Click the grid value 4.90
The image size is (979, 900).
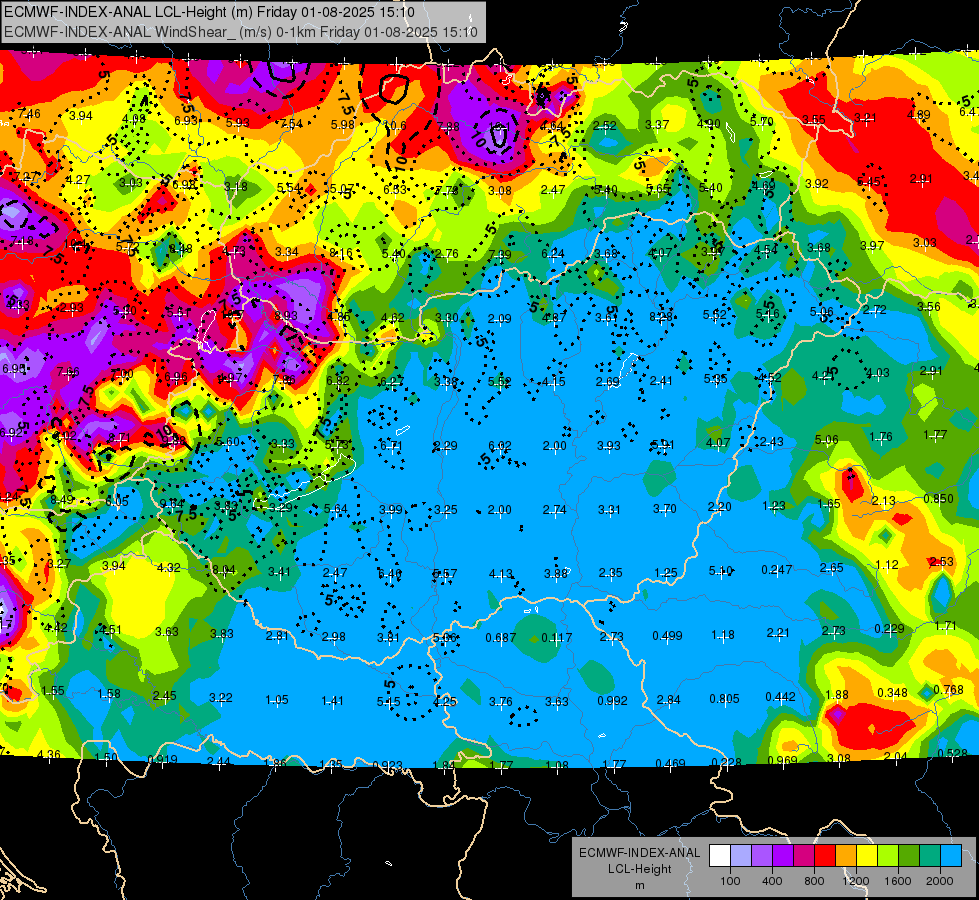709,124
